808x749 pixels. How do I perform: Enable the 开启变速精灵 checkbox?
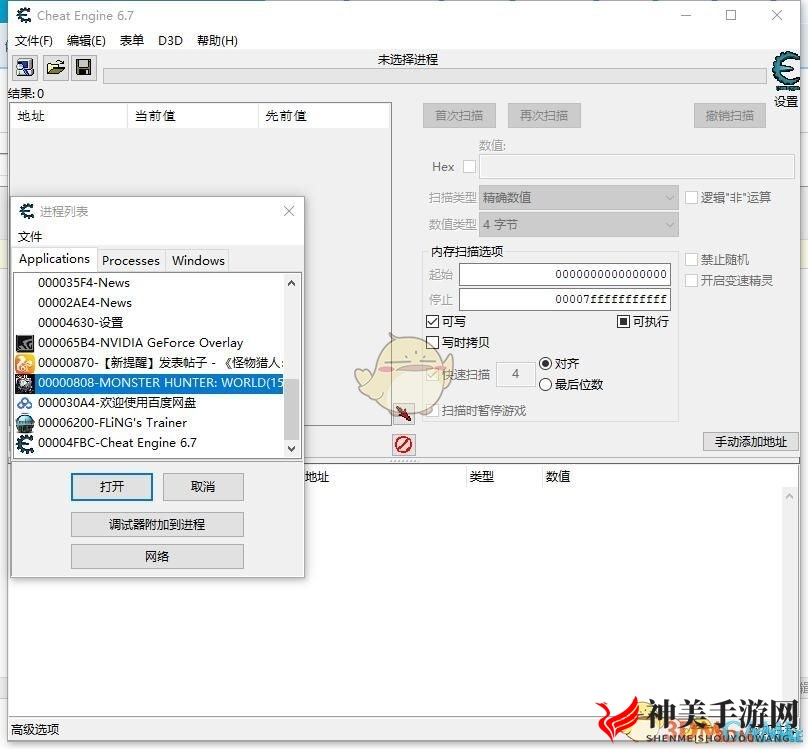(x=691, y=281)
